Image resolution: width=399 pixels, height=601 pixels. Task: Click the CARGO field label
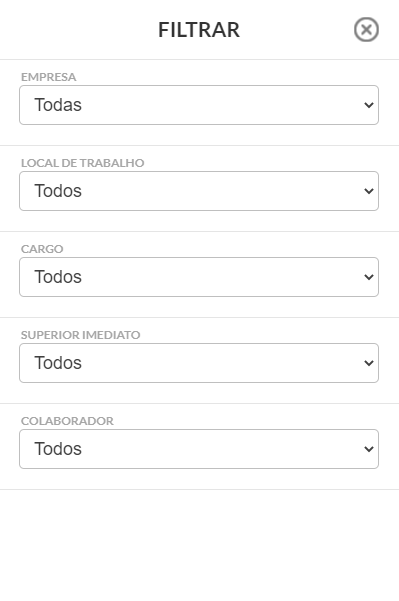pos(42,249)
